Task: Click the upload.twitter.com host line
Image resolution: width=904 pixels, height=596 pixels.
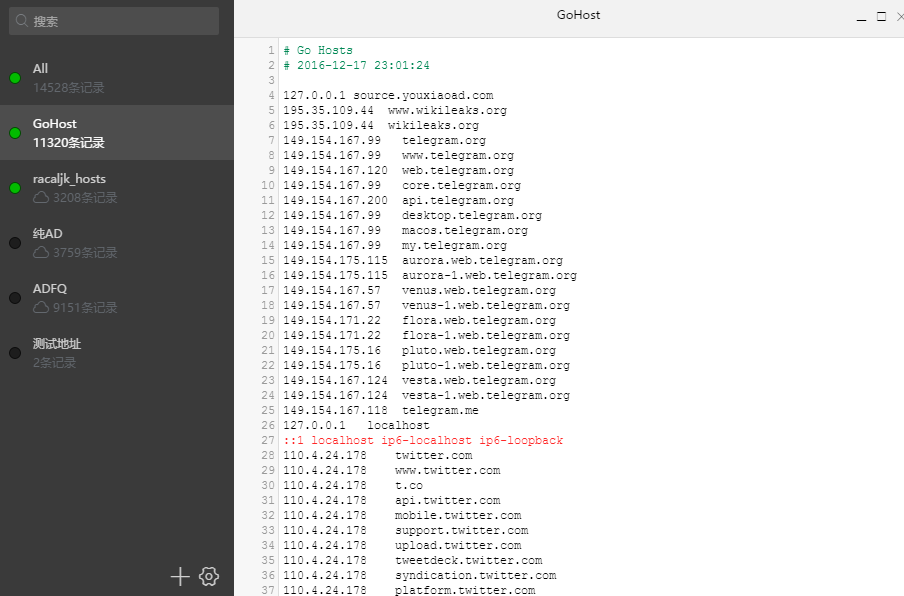Action: (402, 545)
